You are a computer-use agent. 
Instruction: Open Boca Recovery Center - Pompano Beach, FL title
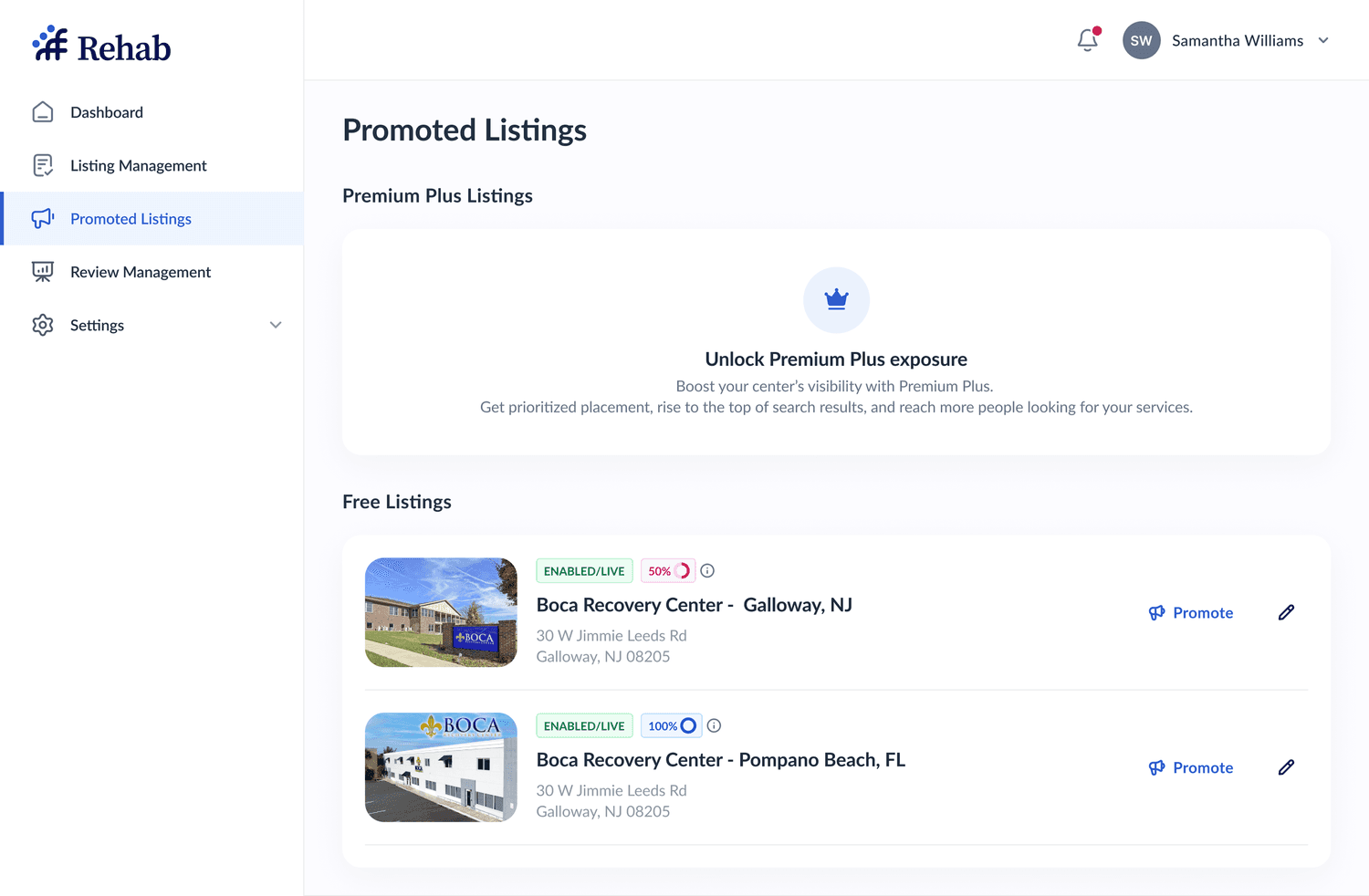click(x=721, y=760)
